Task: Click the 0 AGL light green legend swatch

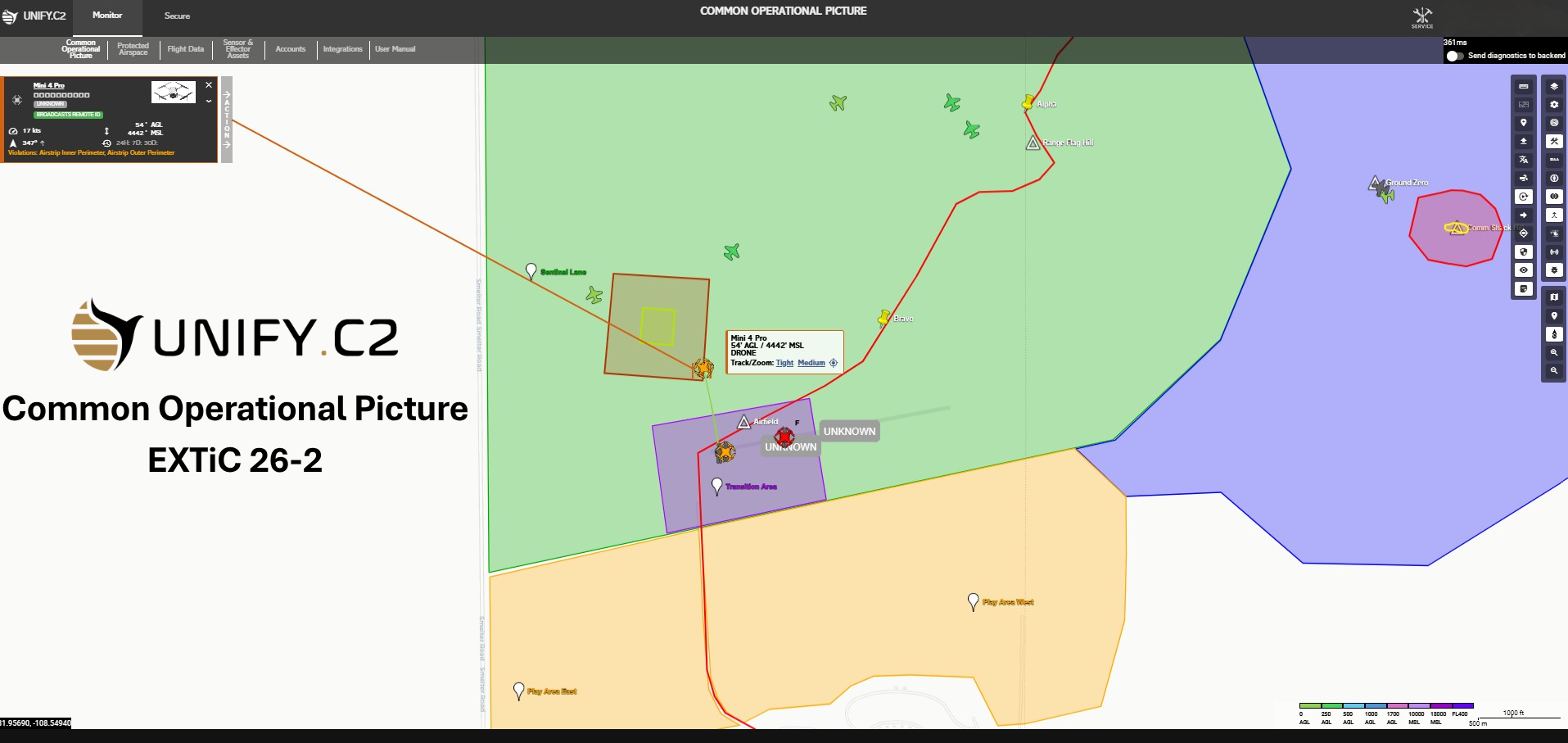Action: point(1310,705)
